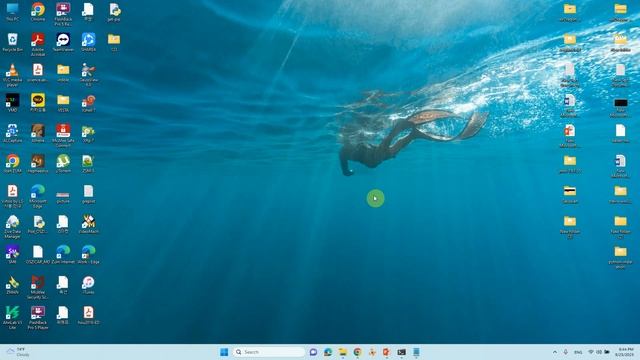
Task: Click the microphone icon in system tray
Action: (x=566, y=352)
